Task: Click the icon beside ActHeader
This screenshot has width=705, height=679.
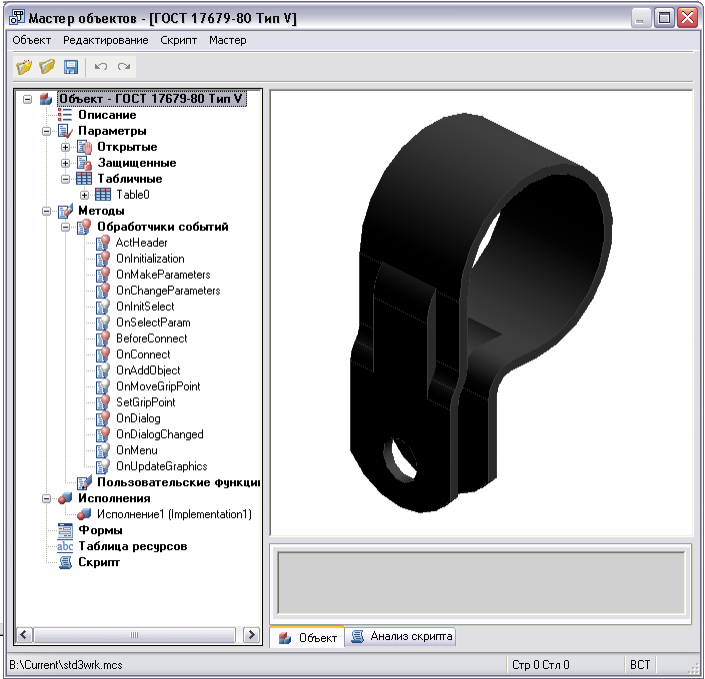Action: pyautogui.click(x=103, y=243)
